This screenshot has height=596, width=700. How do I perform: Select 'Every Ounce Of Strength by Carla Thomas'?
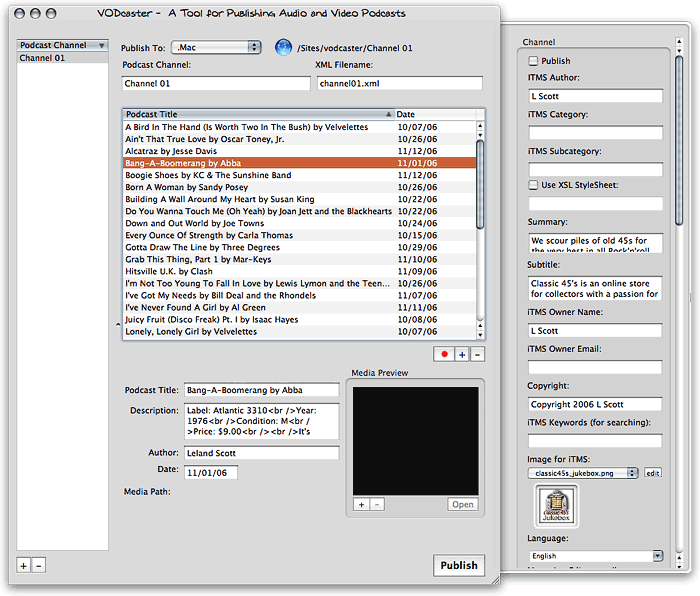pyautogui.click(x=300, y=236)
